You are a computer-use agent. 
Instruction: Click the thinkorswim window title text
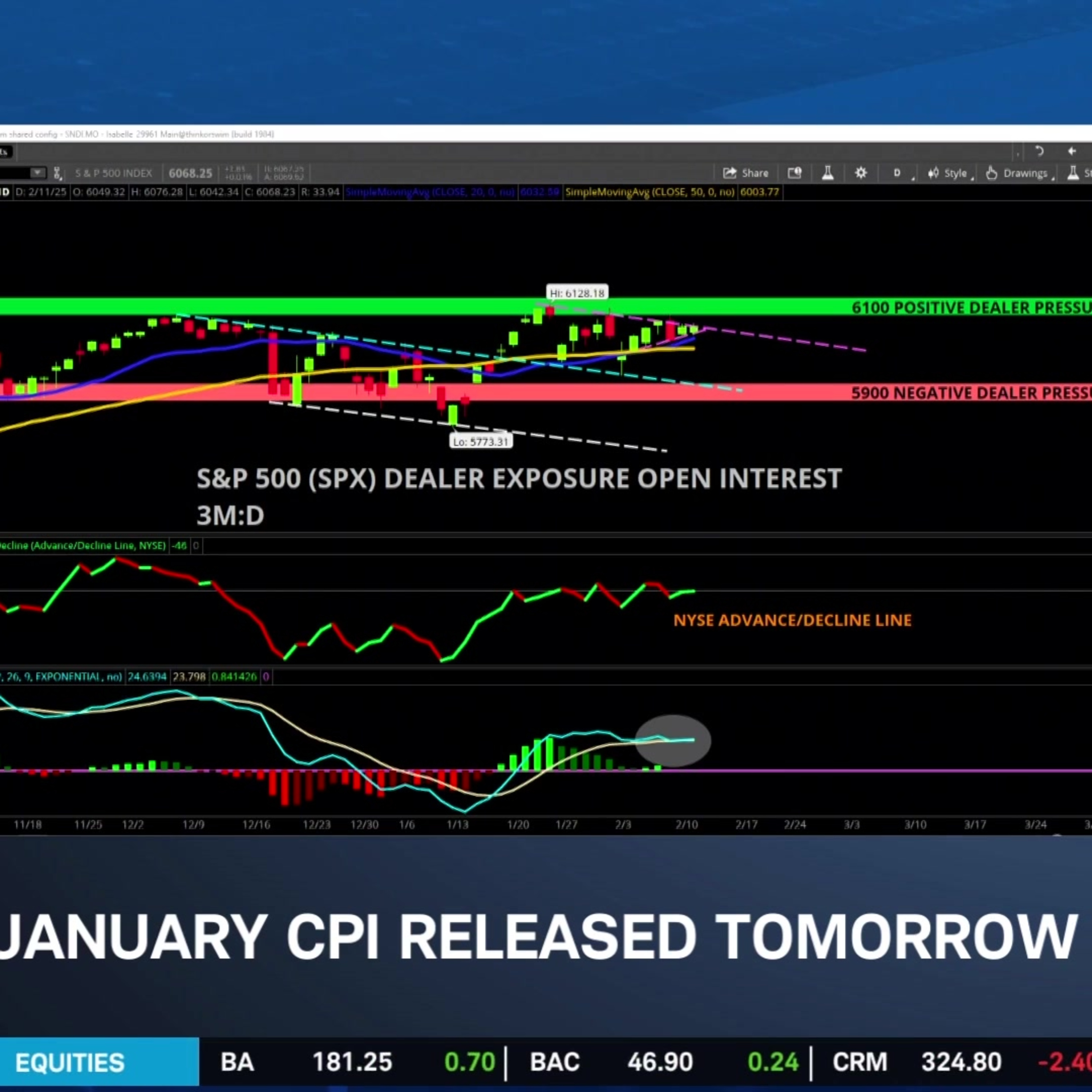(137, 134)
